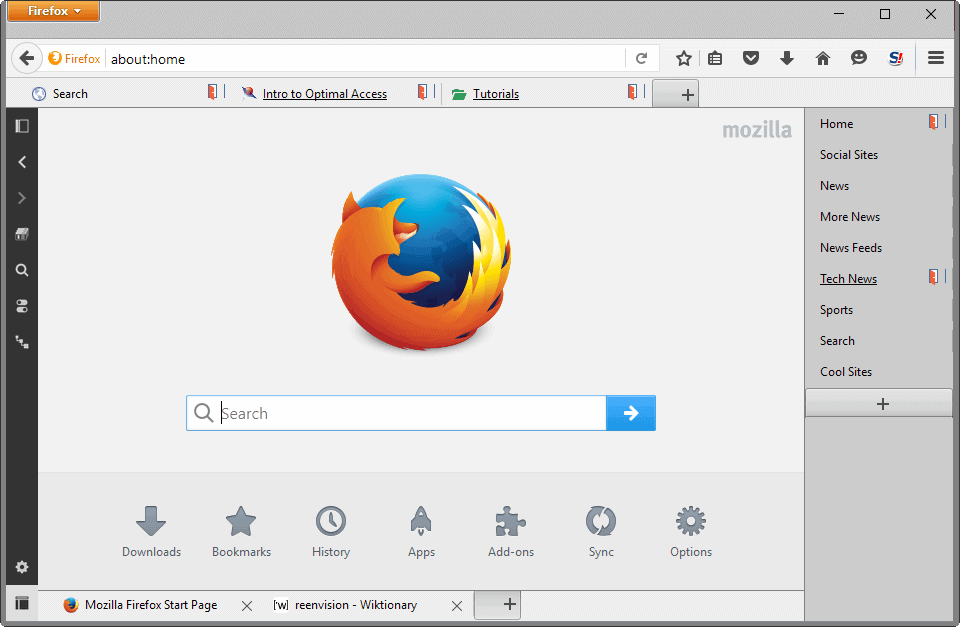960x627 pixels.
Task: Click the plus button below Cool Sites
Action: (x=881, y=404)
